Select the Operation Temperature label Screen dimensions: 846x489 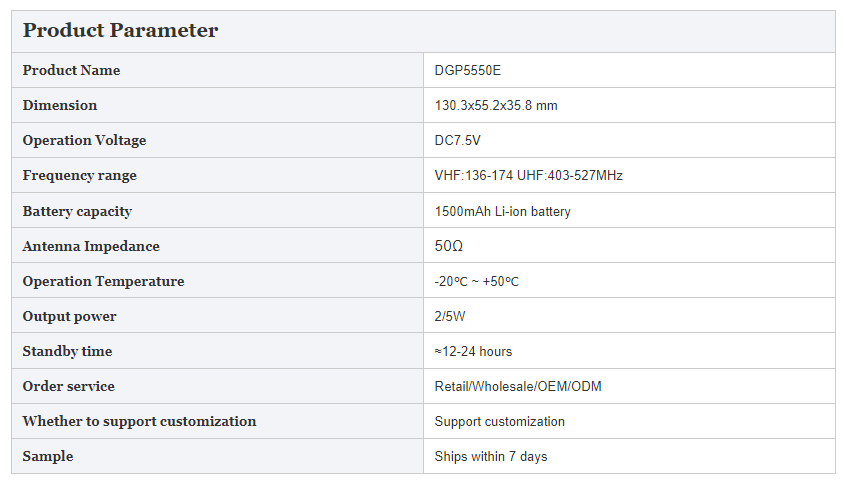pyautogui.click(x=103, y=281)
